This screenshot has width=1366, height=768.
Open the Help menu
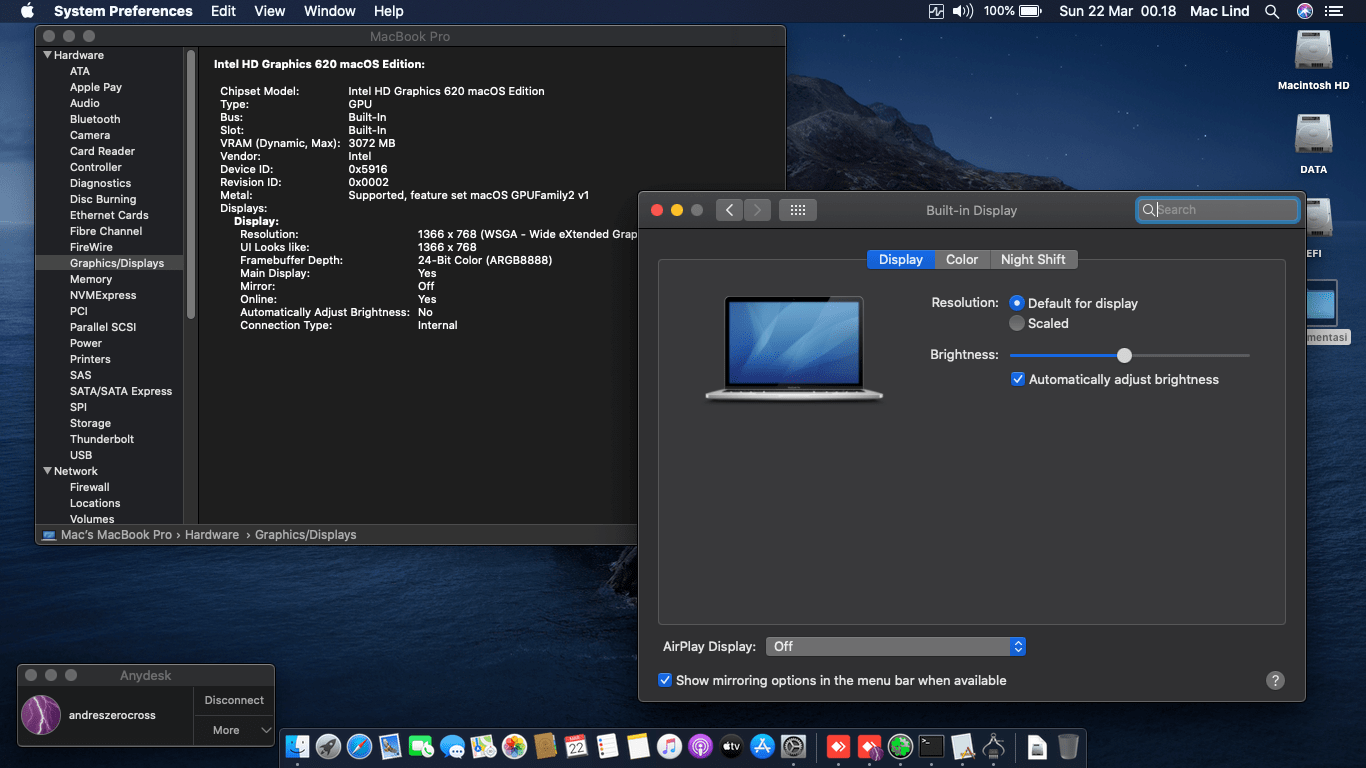coord(389,11)
